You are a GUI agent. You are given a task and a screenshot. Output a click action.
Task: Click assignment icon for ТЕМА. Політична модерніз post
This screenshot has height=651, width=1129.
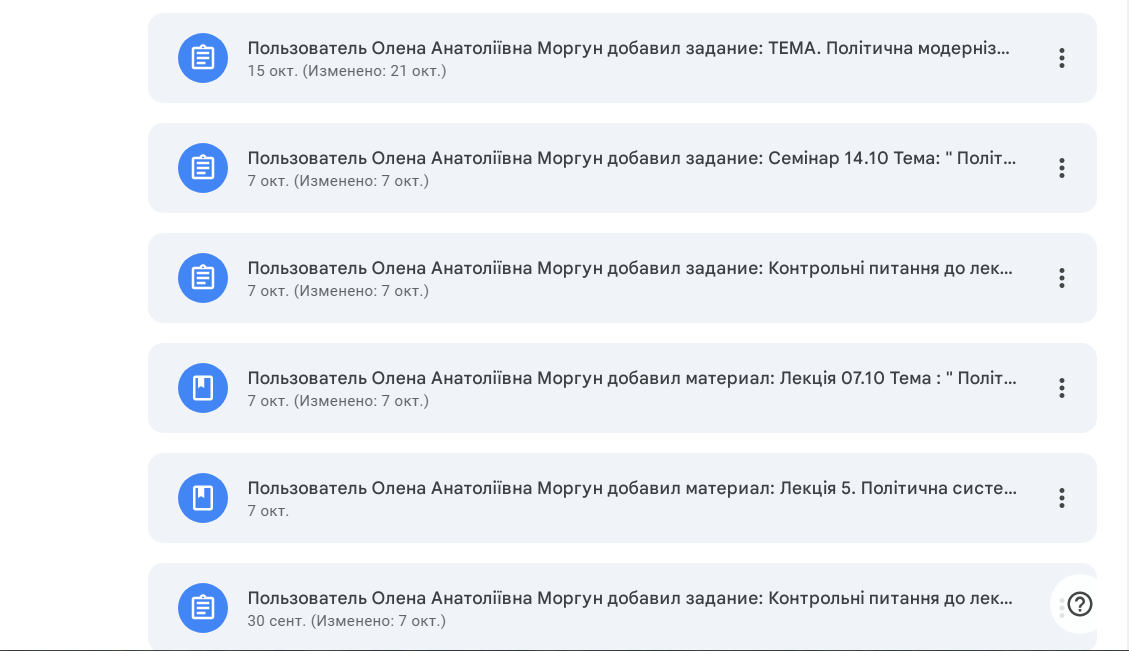pyautogui.click(x=203, y=58)
